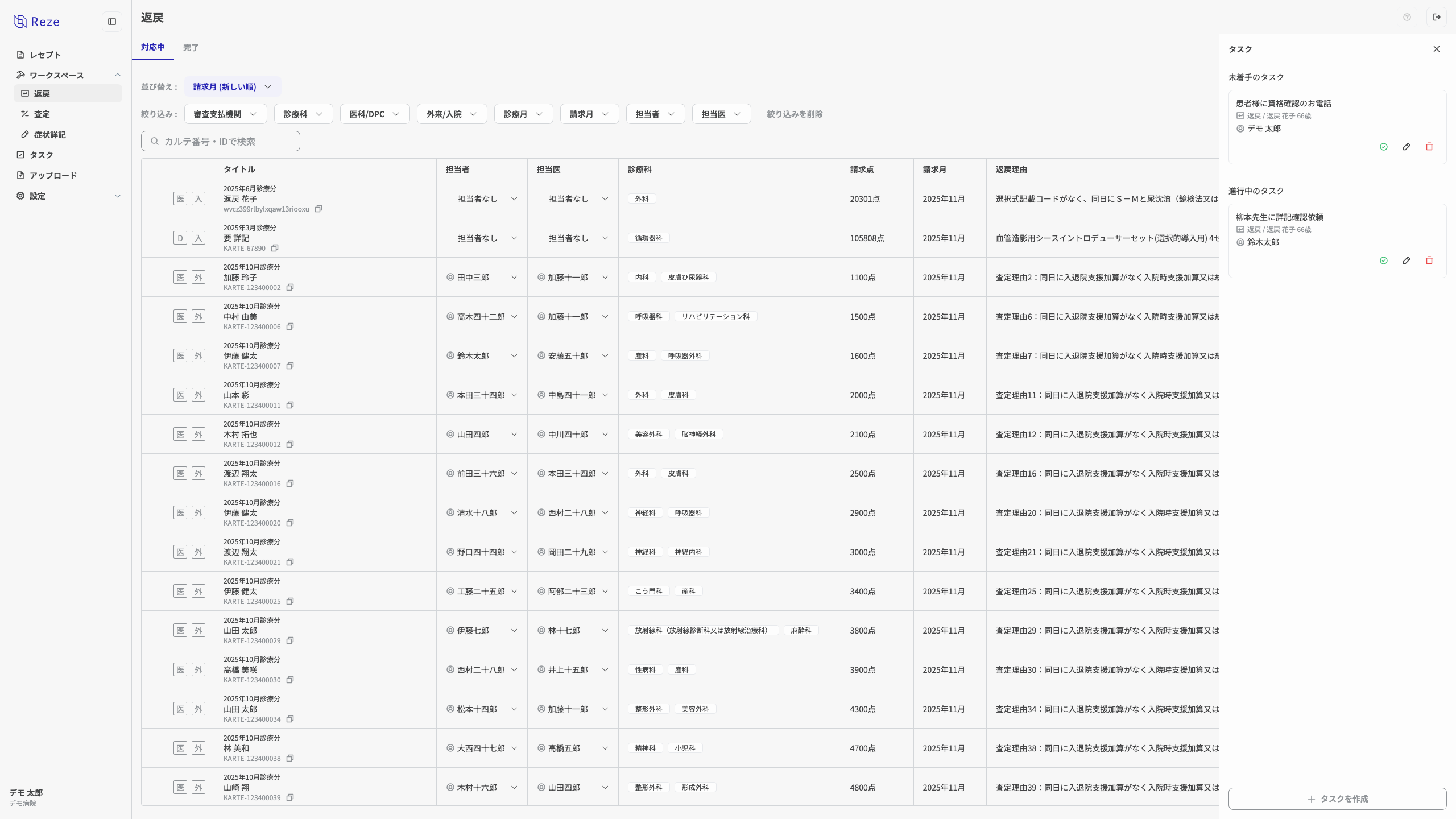Image resolution: width=1456 pixels, height=819 pixels.
Task: Copy the wvcz399rlbylxqaw13riooxu ID
Action: coord(318,209)
